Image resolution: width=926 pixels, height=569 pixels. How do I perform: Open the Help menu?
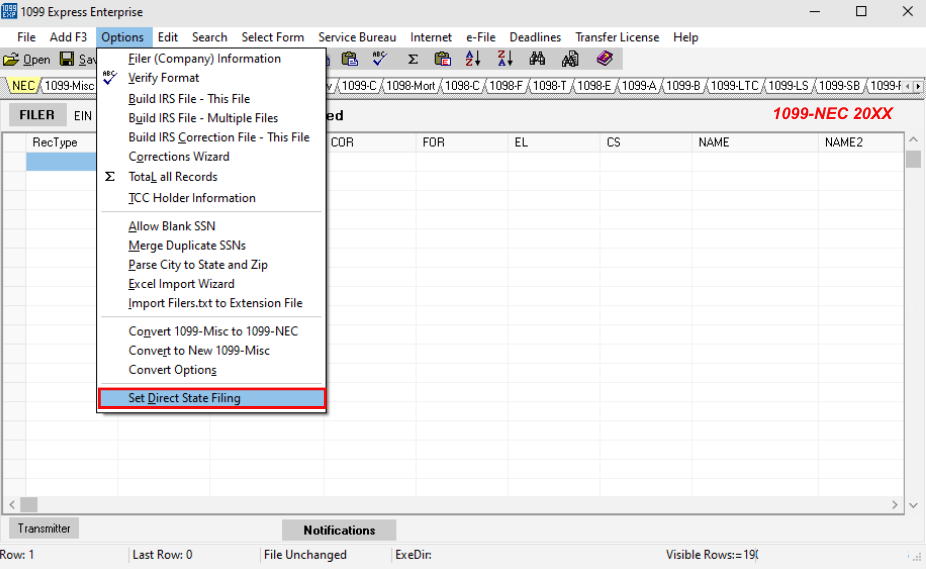(686, 37)
